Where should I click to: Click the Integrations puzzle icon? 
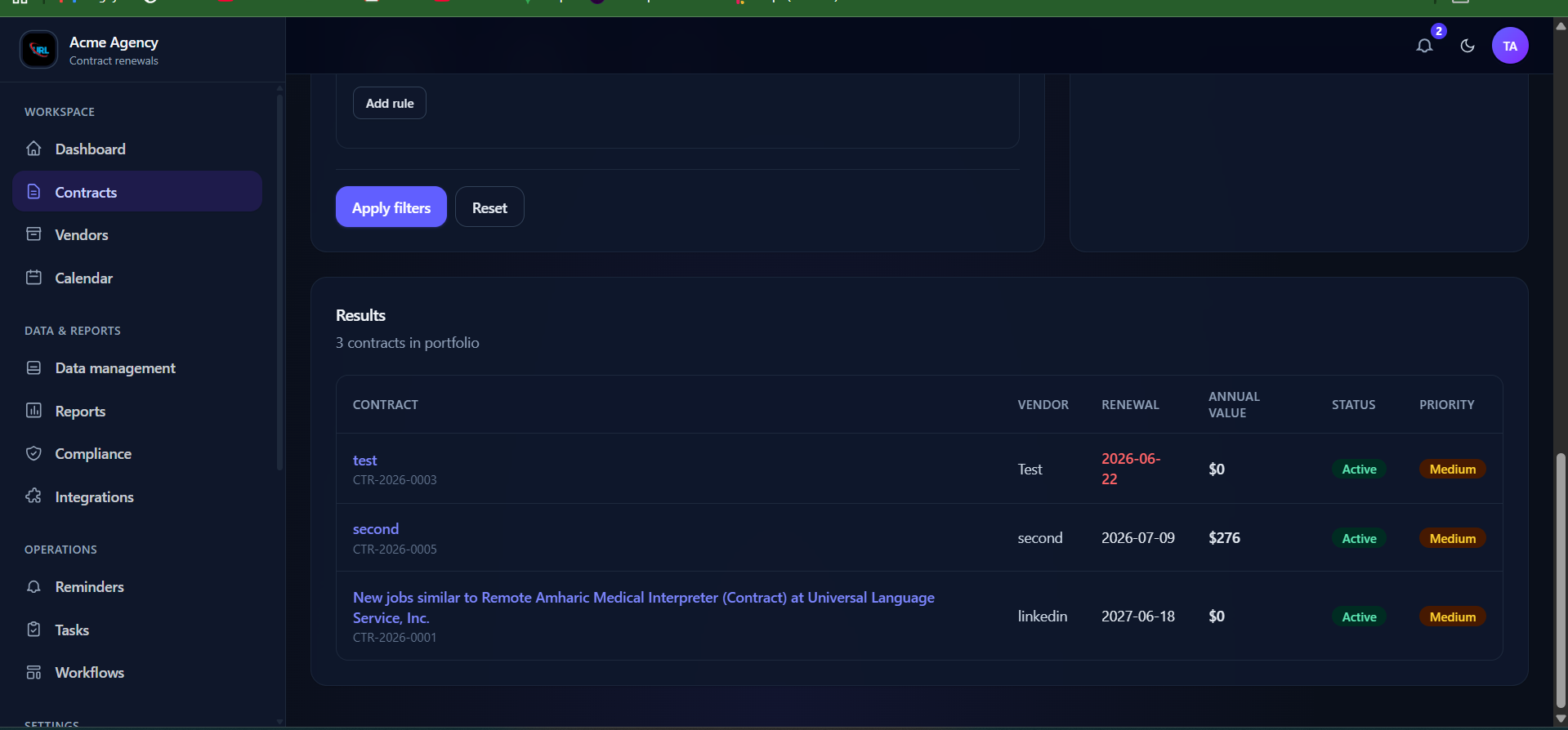pos(34,496)
